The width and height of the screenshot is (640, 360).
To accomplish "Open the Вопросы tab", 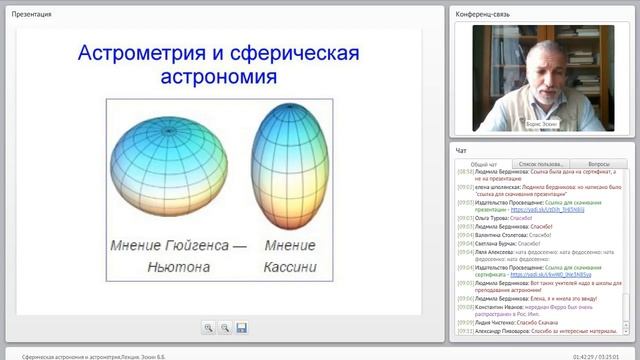I will tap(599, 164).
